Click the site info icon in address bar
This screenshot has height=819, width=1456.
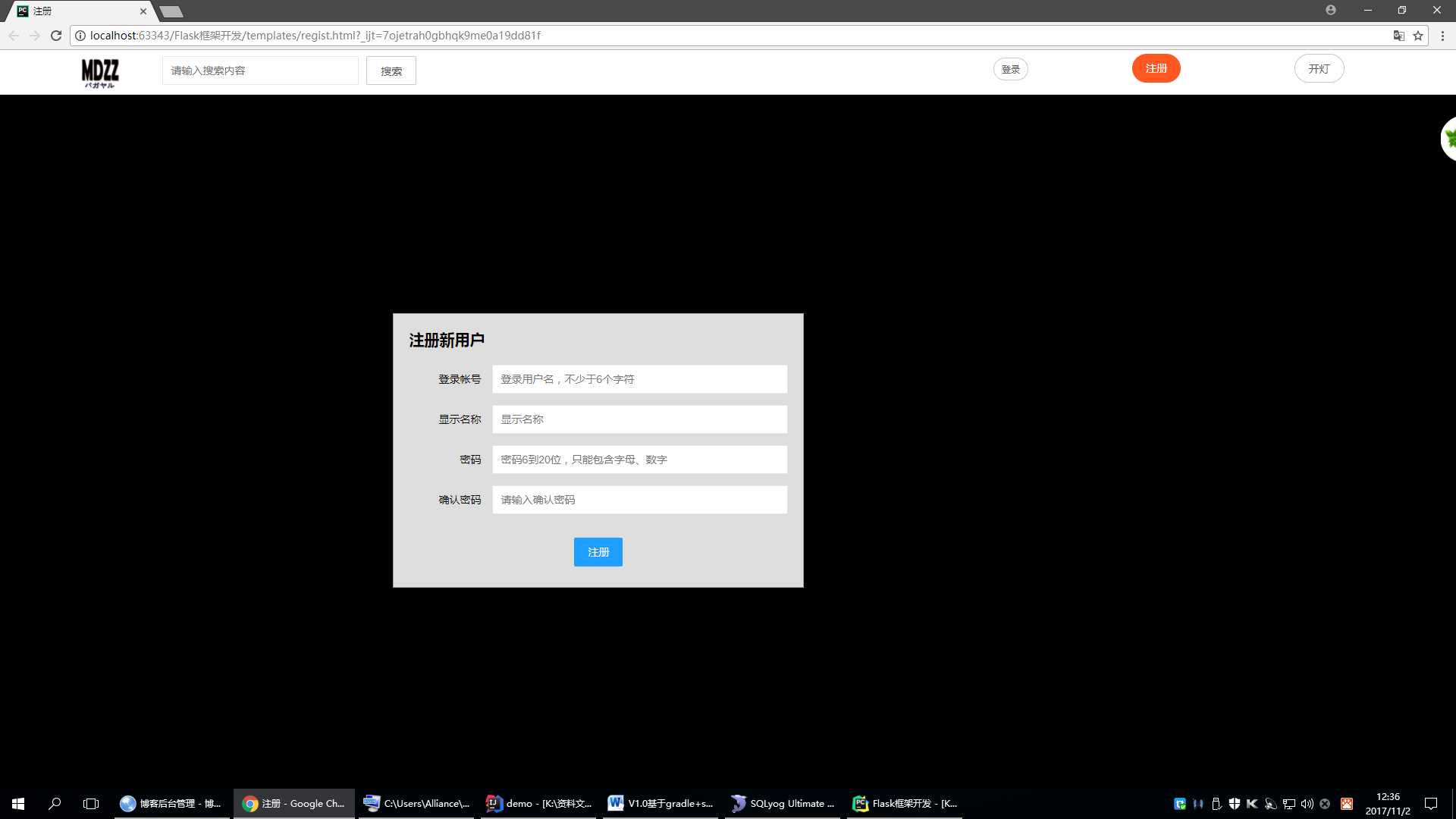[x=80, y=36]
